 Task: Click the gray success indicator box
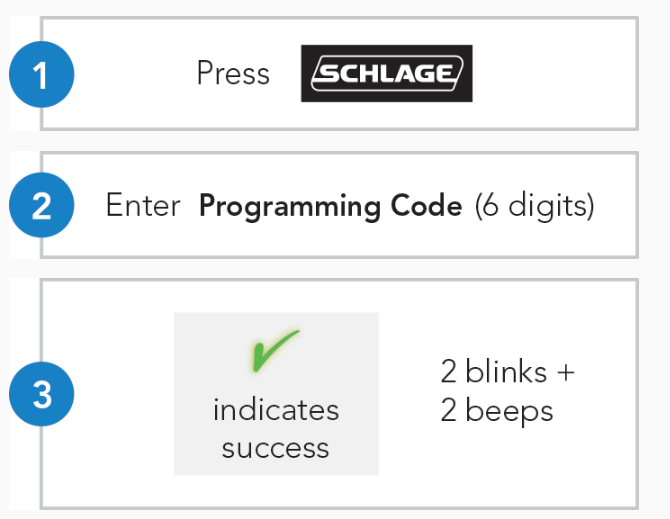click(276, 394)
